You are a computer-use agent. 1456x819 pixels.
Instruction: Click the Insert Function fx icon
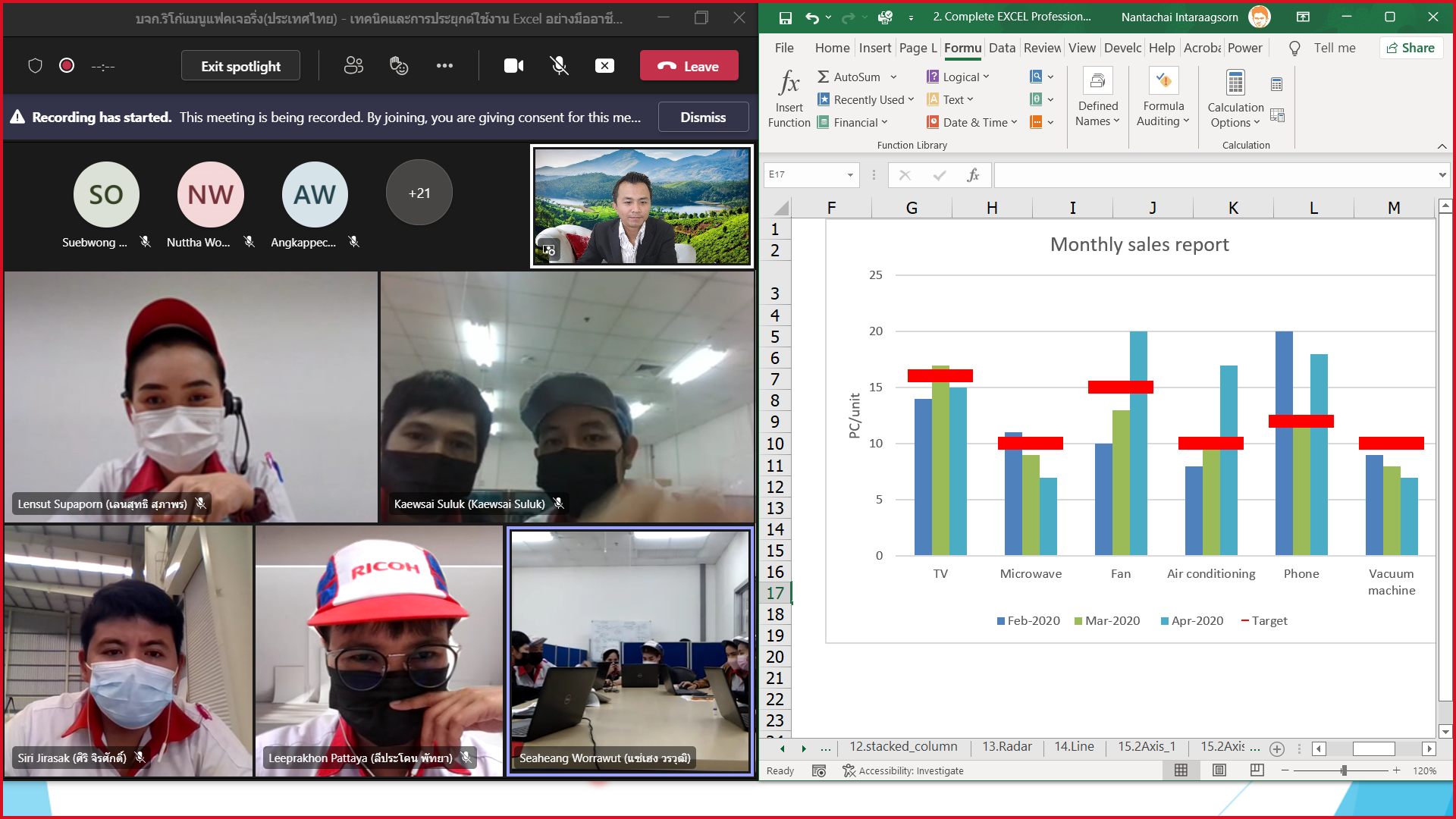[x=789, y=82]
